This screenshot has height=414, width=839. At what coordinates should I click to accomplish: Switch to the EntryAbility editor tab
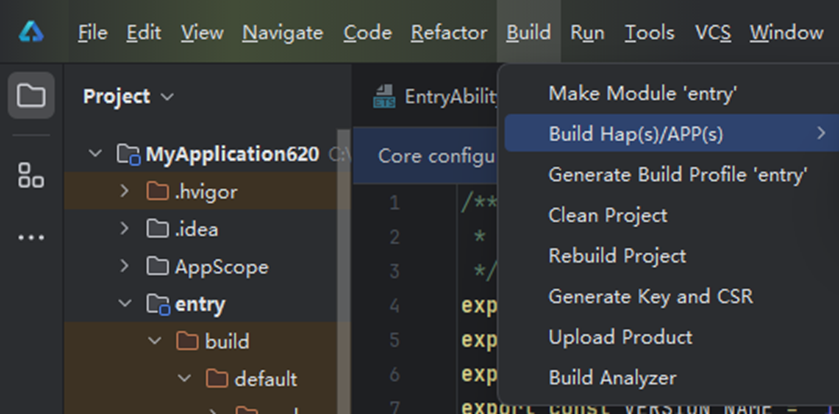click(x=449, y=96)
